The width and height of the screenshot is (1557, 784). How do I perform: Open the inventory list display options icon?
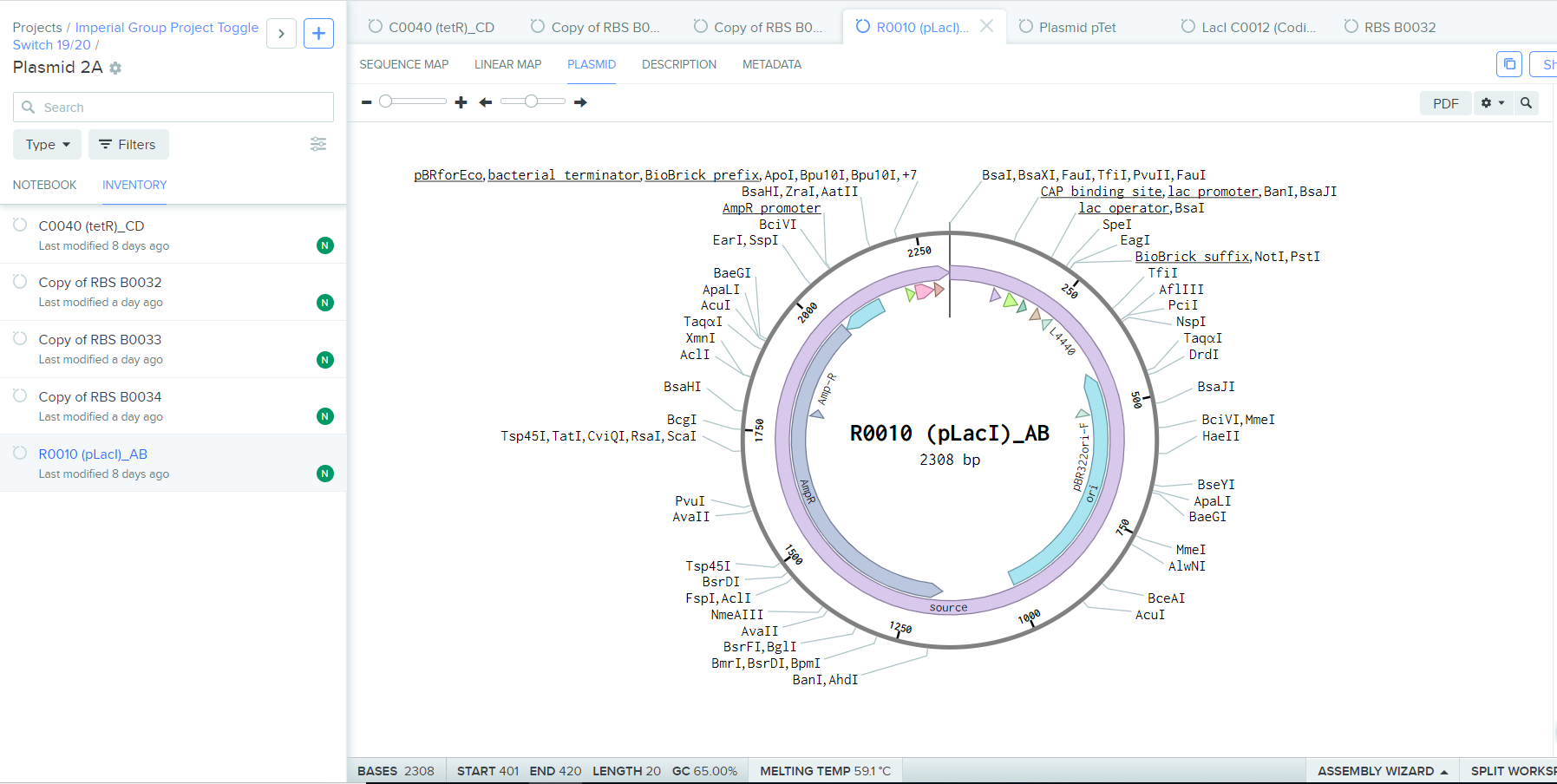(x=318, y=144)
